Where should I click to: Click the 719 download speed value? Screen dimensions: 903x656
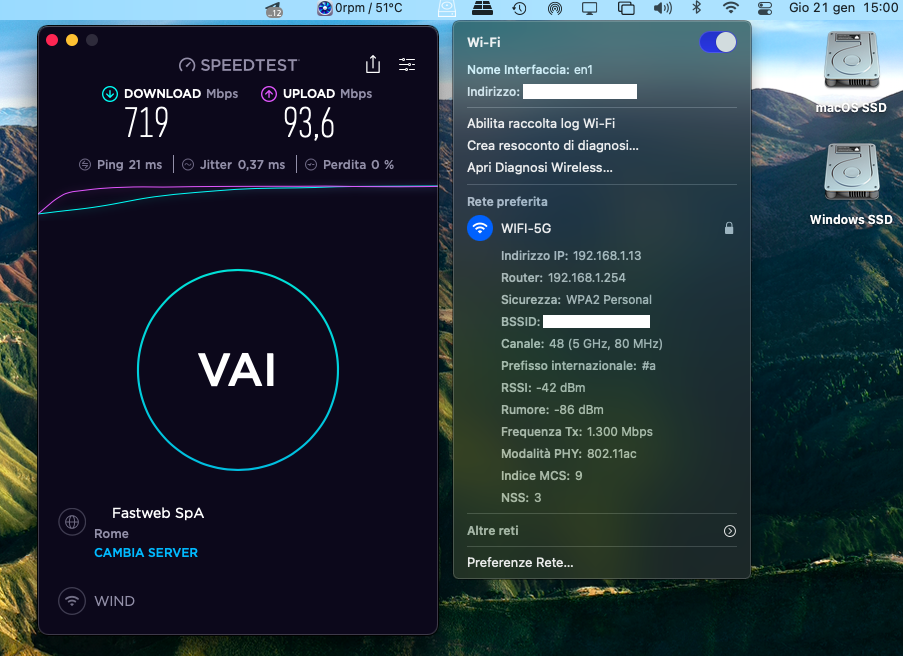(146, 123)
